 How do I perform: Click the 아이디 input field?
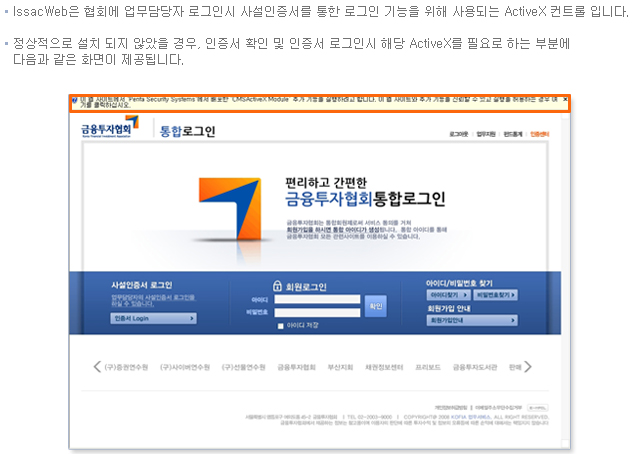pyautogui.click(x=317, y=299)
